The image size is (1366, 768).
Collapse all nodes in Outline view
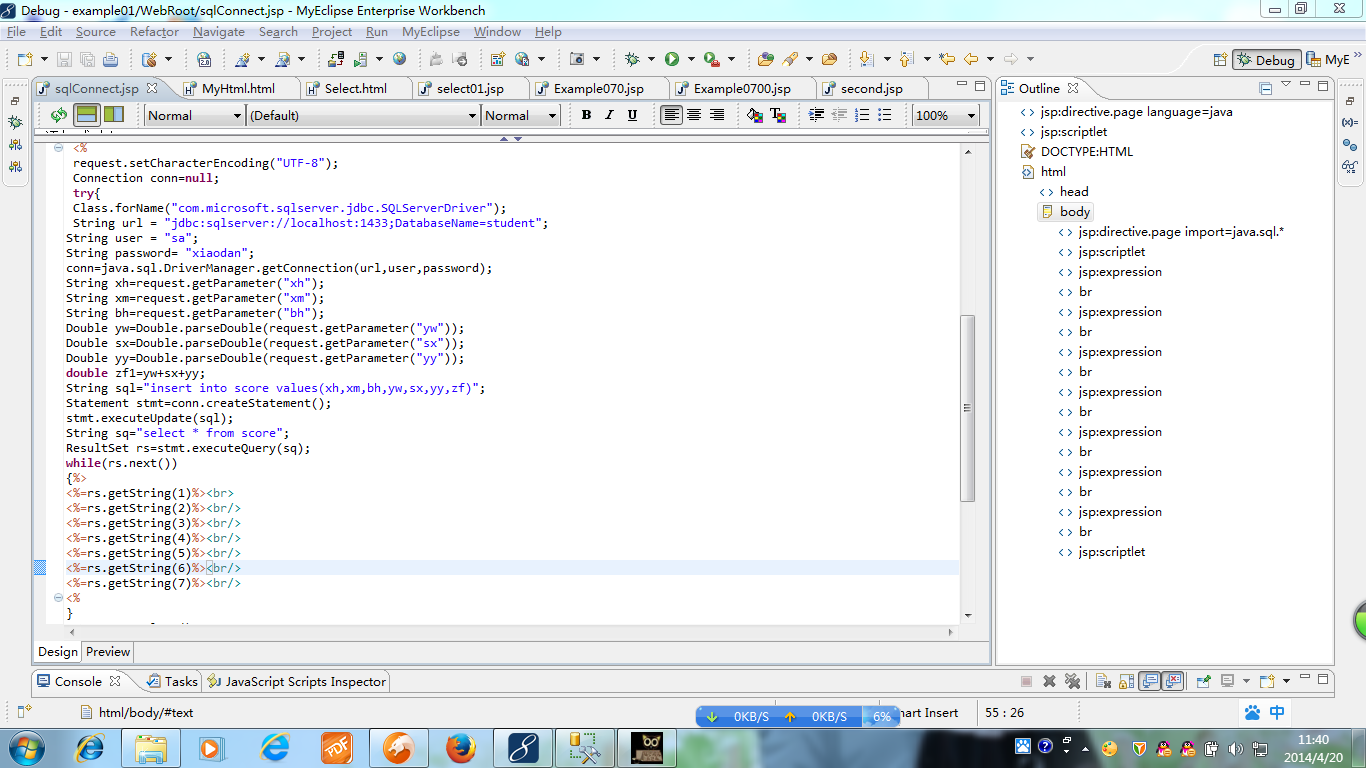click(1265, 89)
